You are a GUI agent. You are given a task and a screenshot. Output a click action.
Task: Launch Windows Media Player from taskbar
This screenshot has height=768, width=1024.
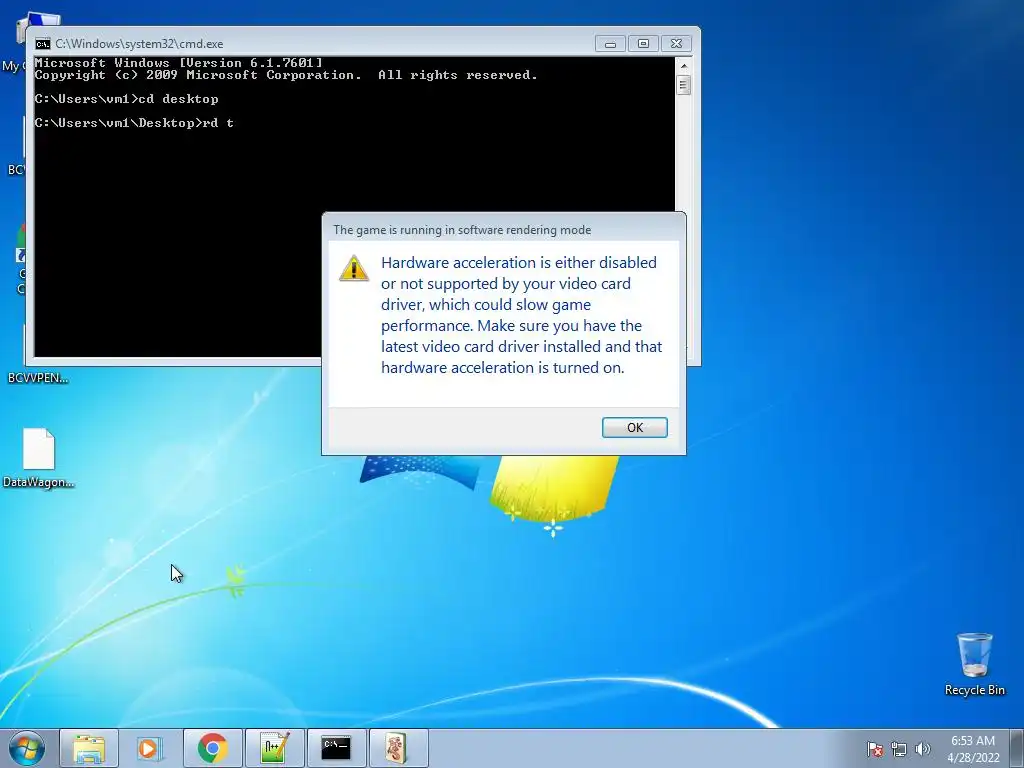tap(150, 748)
